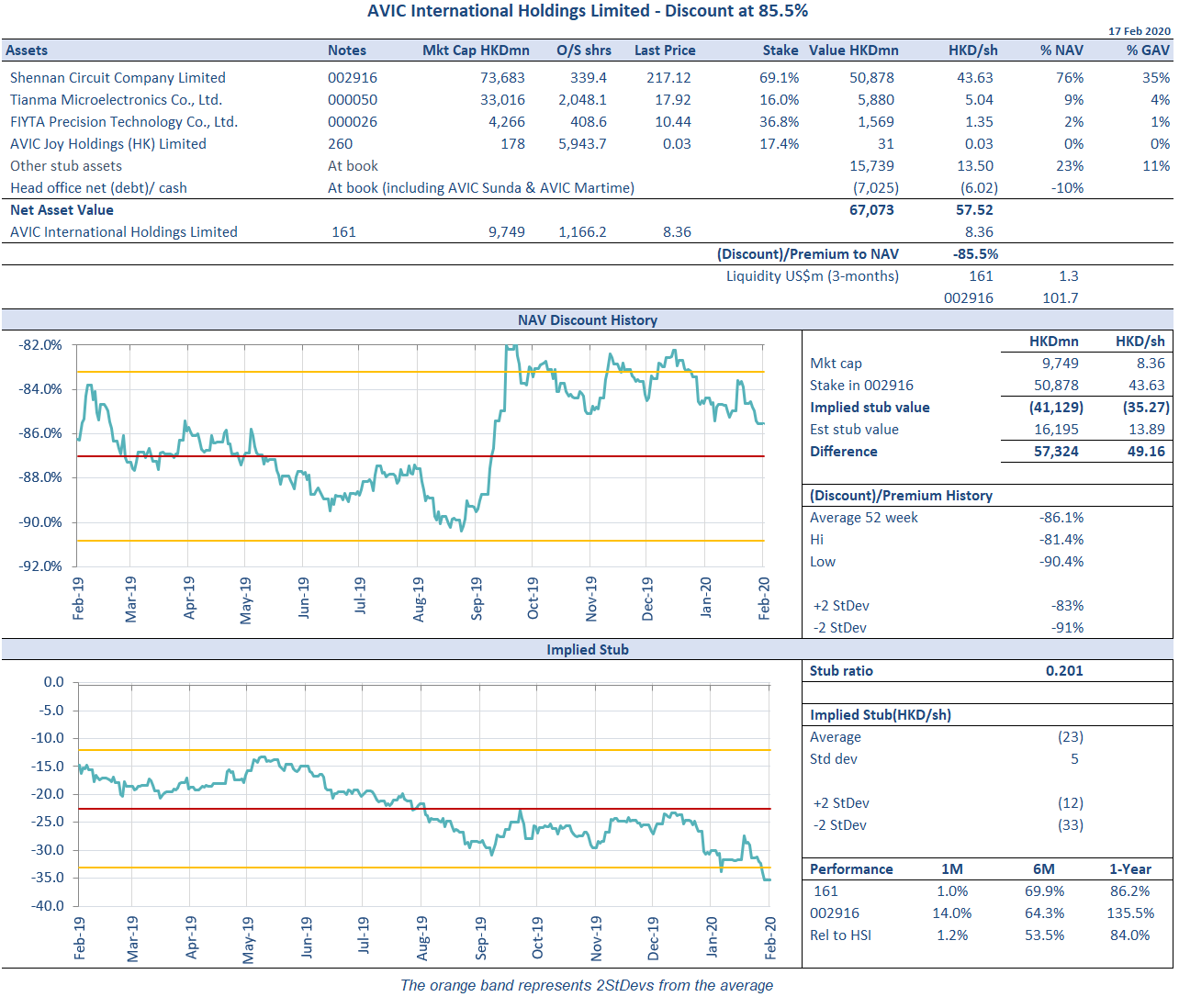
Task: Click the Difference value '57,324'
Action: tap(1057, 452)
